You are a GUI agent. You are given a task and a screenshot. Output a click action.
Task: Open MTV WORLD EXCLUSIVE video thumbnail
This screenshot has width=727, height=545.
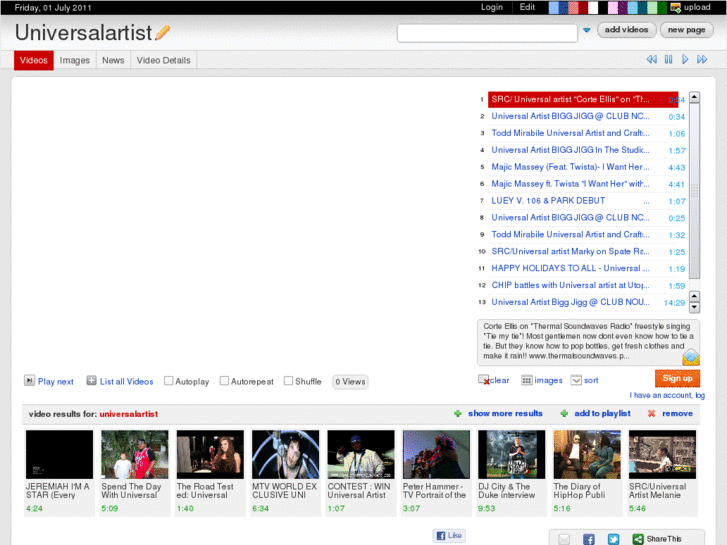pos(286,454)
